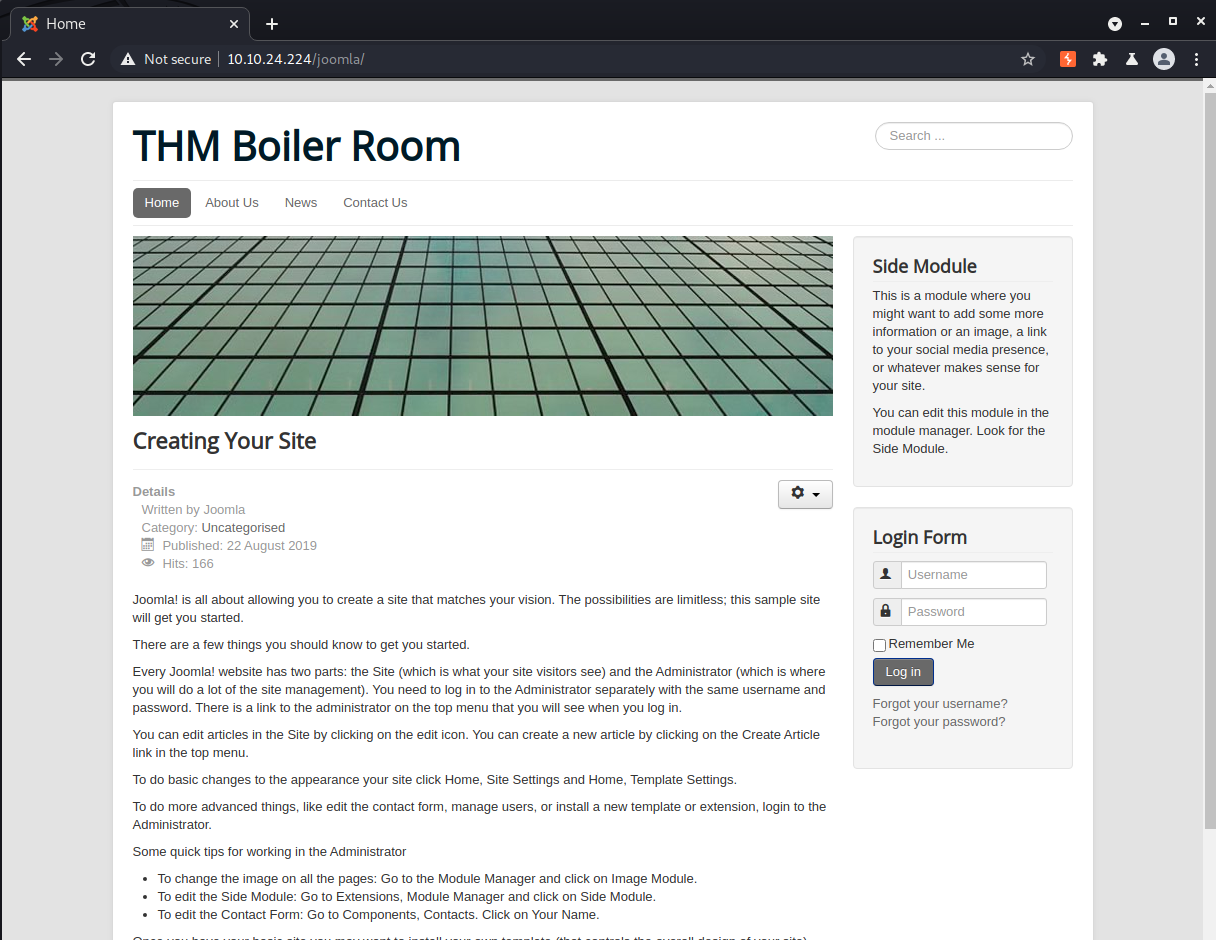Click the Published: 22 August 2019 text

tap(240, 545)
